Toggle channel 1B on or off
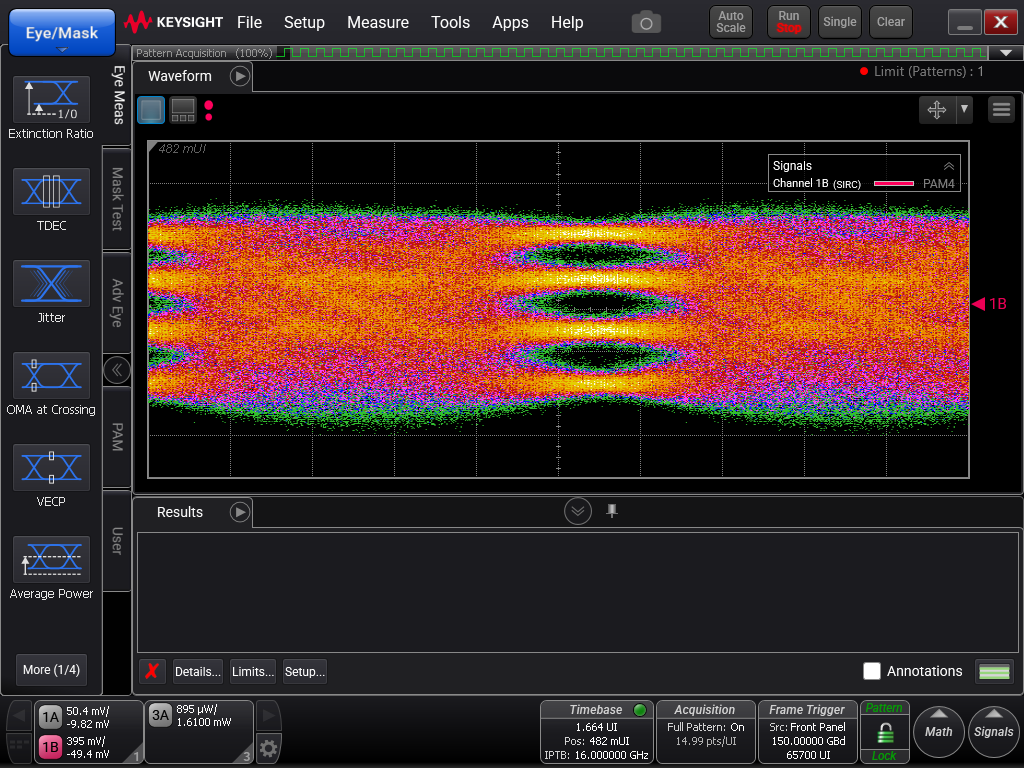The width and height of the screenshot is (1024, 768). pos(50,747)
